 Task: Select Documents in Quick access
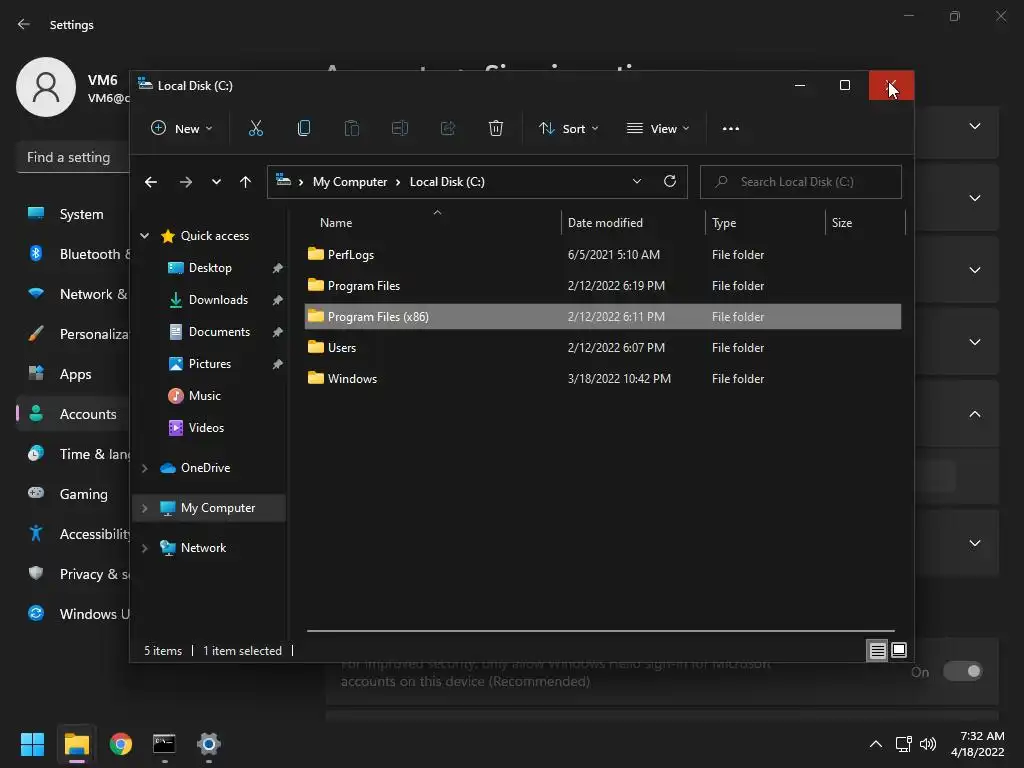[219, 332]
